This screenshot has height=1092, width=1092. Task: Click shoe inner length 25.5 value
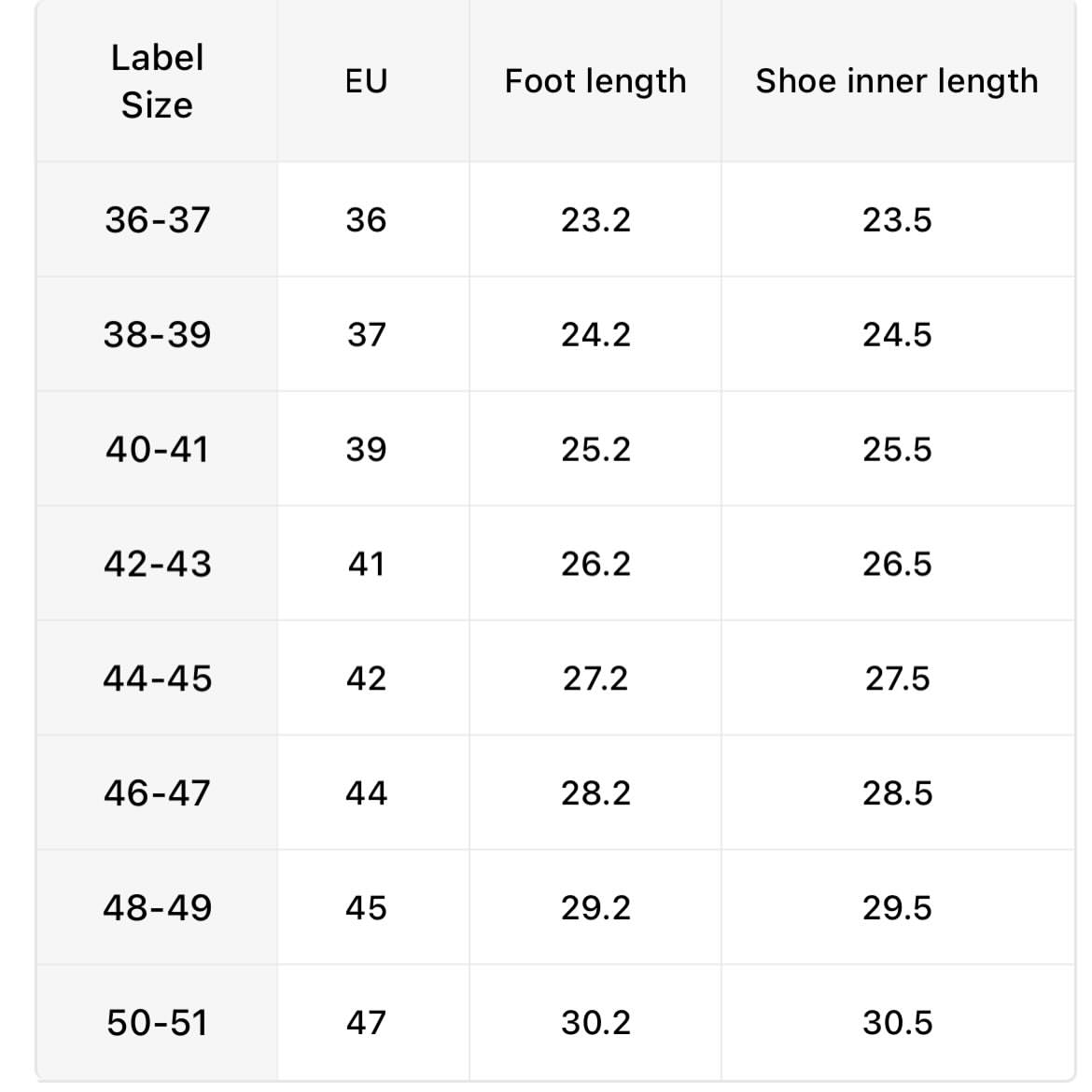[897, 449]
